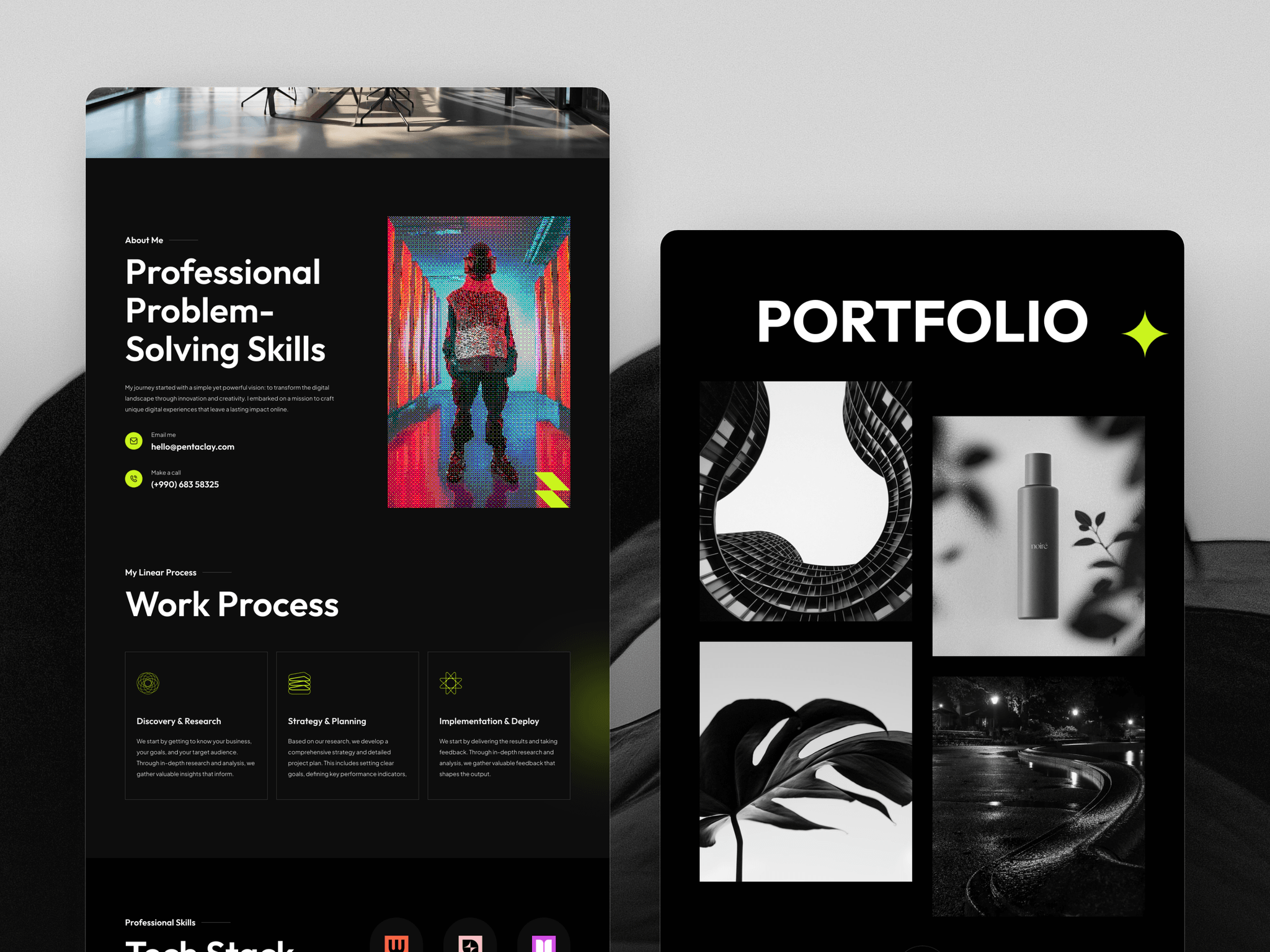Image resolution: width=1270 pixels, height=952 pixels.
Task: Click the Implementation & Deploy atom icon
Action: [451, 683]
